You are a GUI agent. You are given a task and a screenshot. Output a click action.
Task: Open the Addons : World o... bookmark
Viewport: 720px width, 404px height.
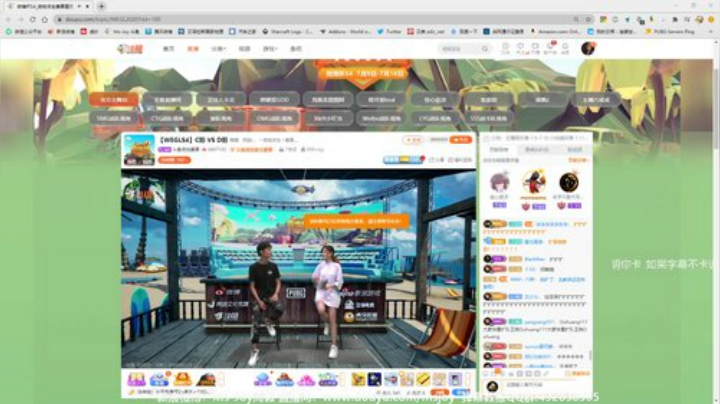click(346, 32)
